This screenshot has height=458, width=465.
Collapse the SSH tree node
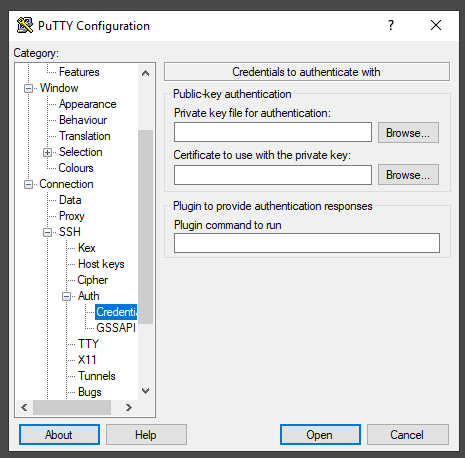click(x=48, y=232)
